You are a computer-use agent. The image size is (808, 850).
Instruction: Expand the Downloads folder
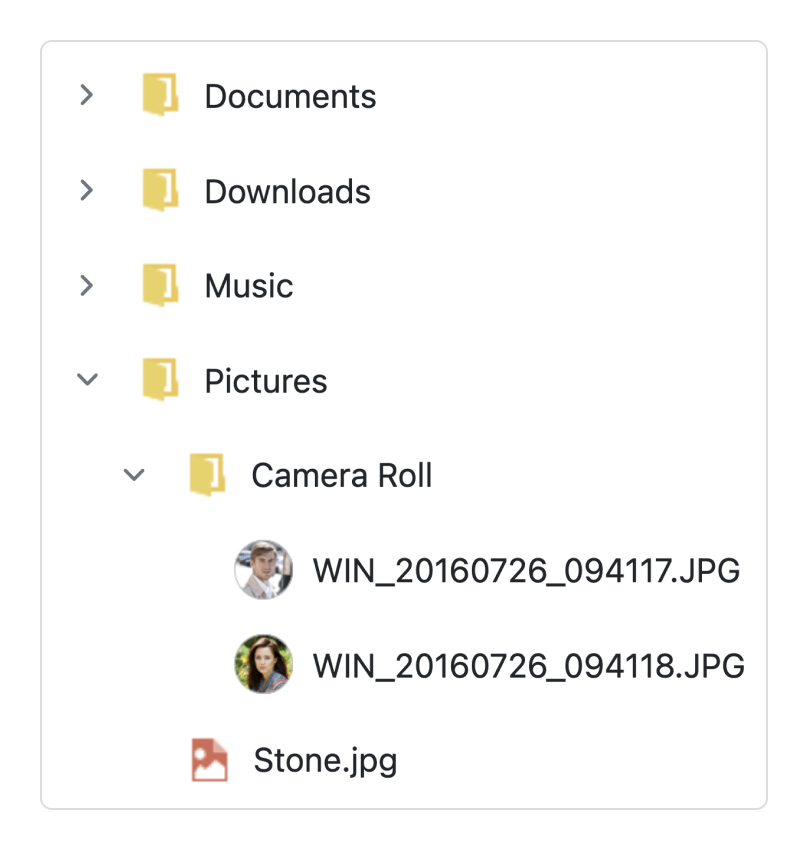[87, 190]
